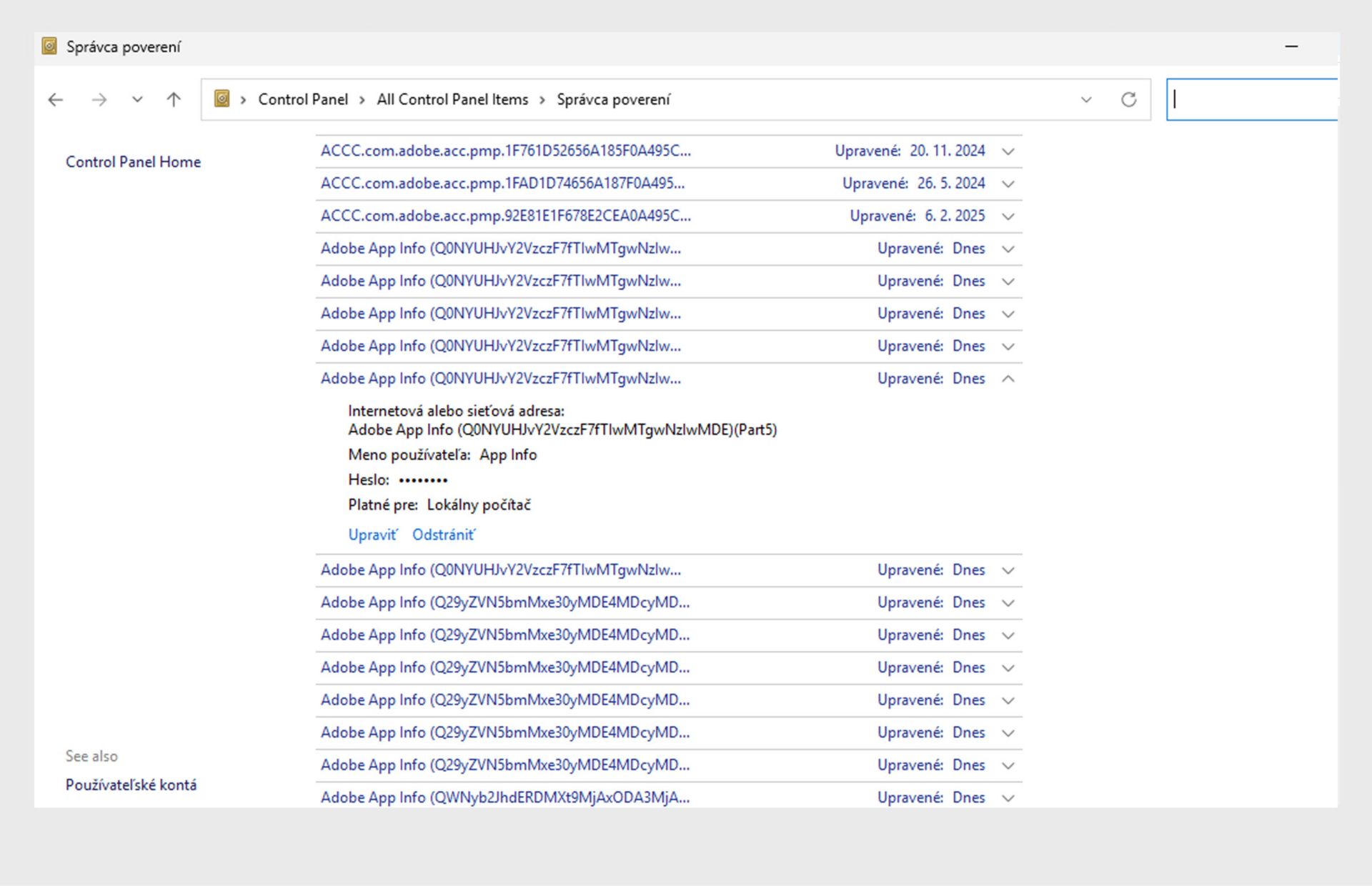
Task: Click the Back navigation arrow
Action: click(56, 100)
